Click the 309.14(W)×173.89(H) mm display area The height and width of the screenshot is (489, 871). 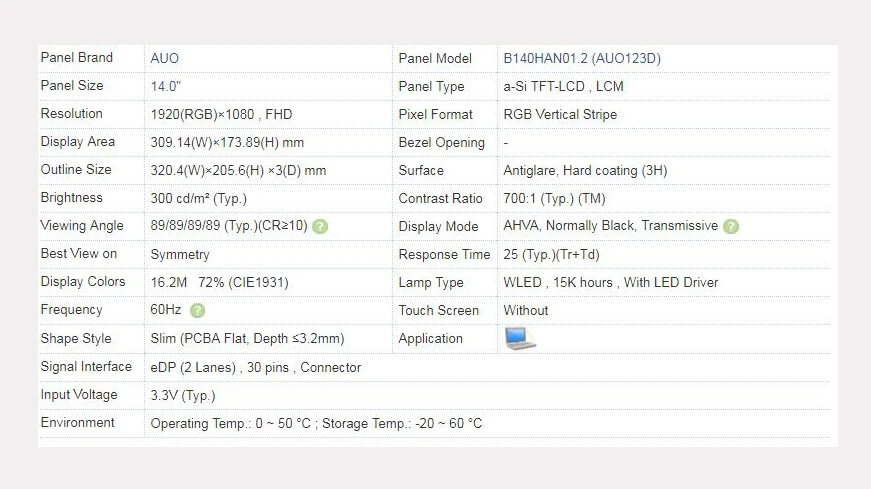click(x=227, y=142)
